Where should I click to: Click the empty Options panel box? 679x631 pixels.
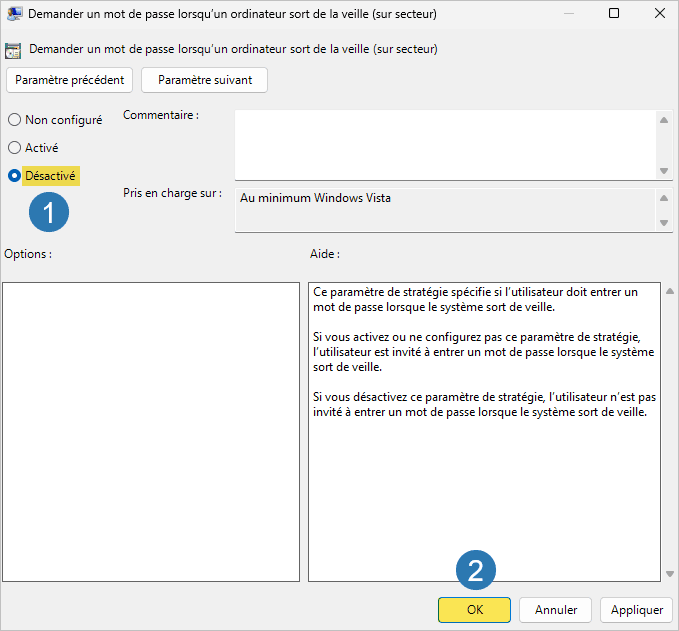151,432
